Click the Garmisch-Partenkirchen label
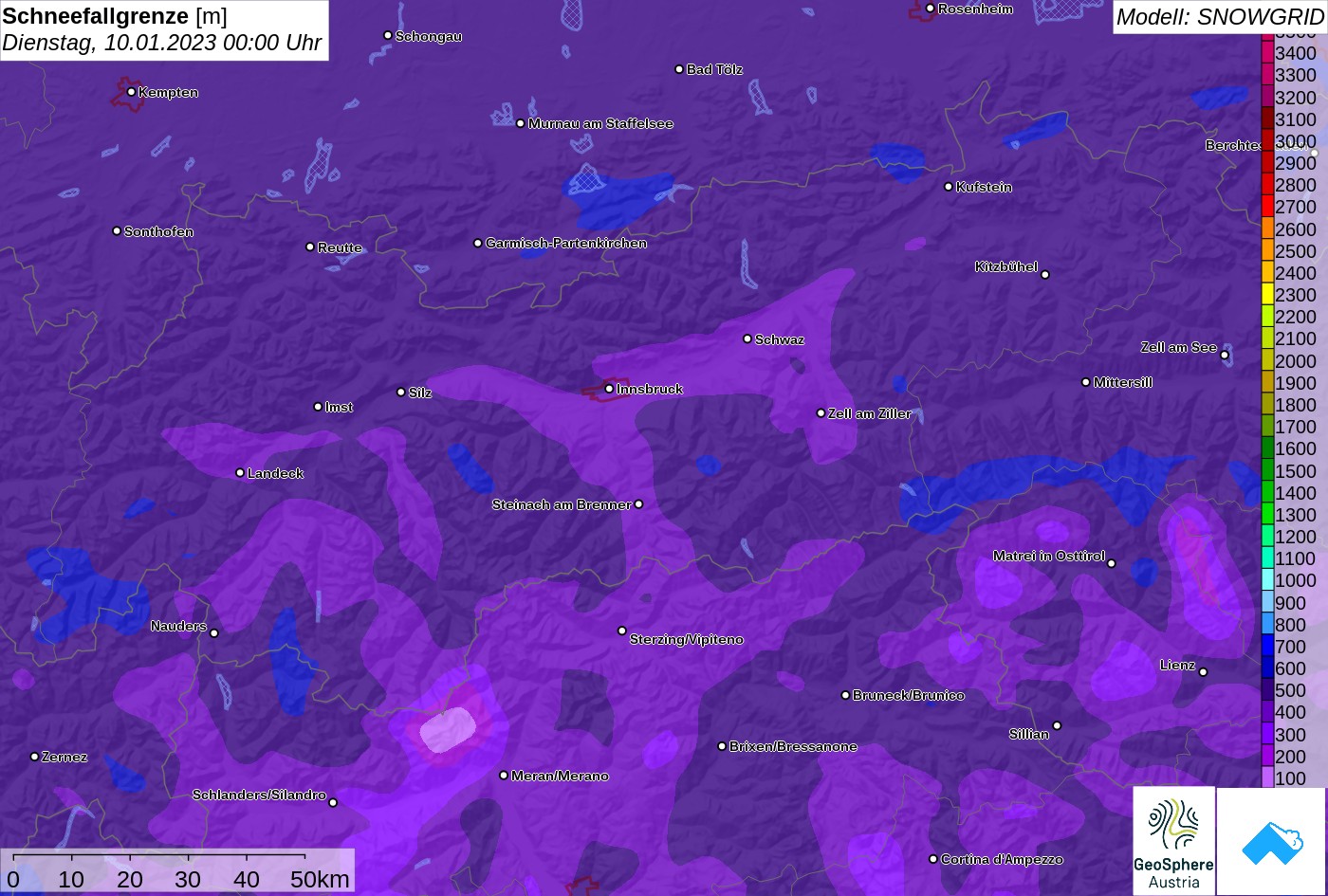The width and height of the screenshot is (1328, 896). pos(566,243)
